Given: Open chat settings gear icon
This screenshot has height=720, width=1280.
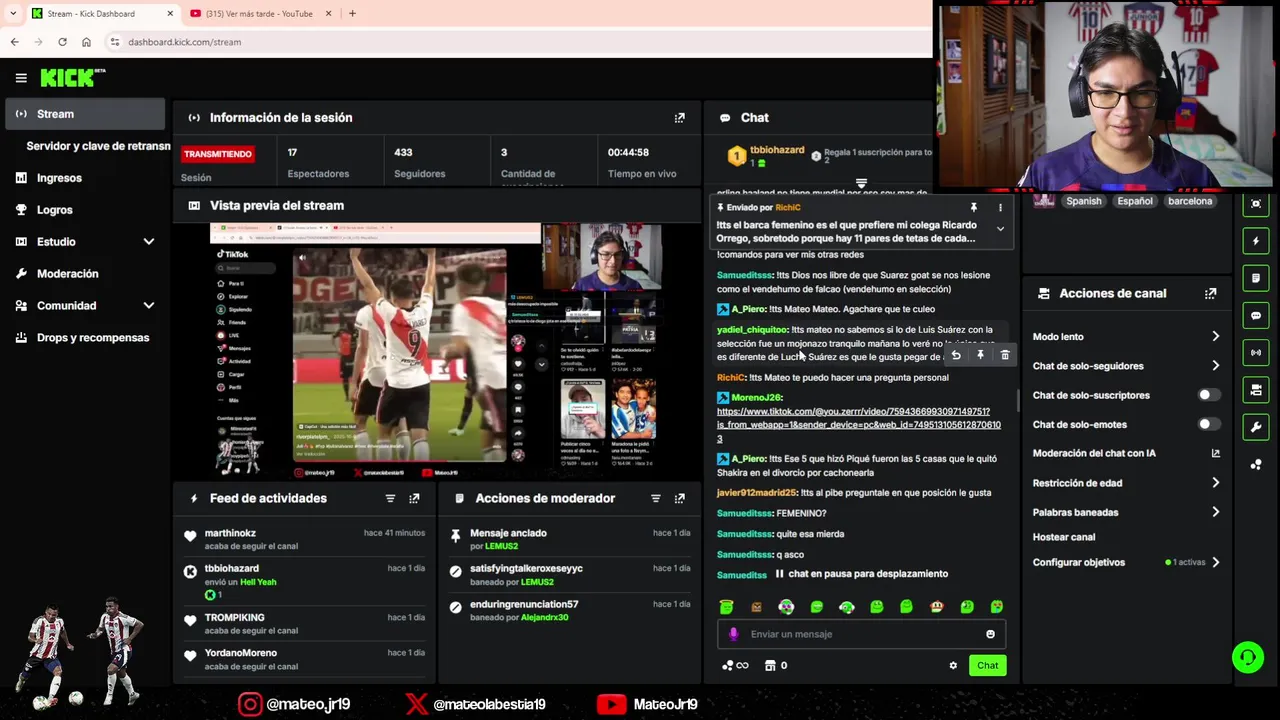Looking at the screenshot, I should (953, 666).
